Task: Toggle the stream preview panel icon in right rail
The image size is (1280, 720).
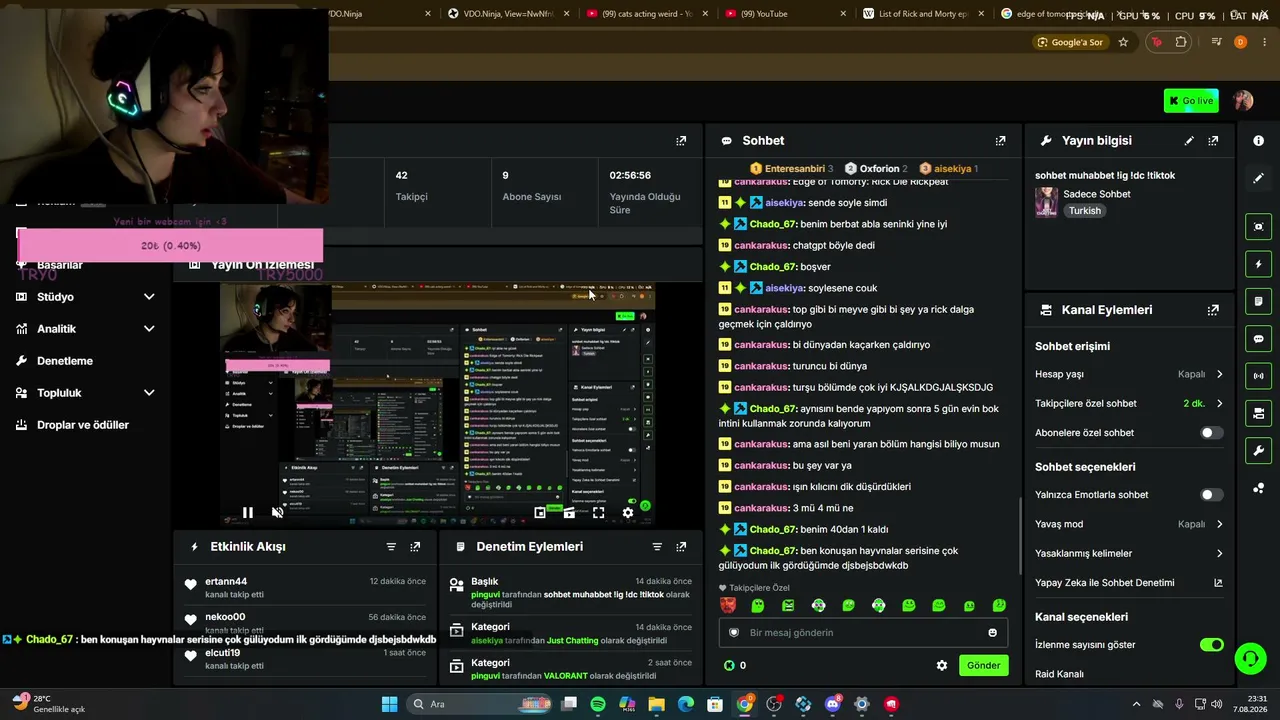Action: 1258,227
